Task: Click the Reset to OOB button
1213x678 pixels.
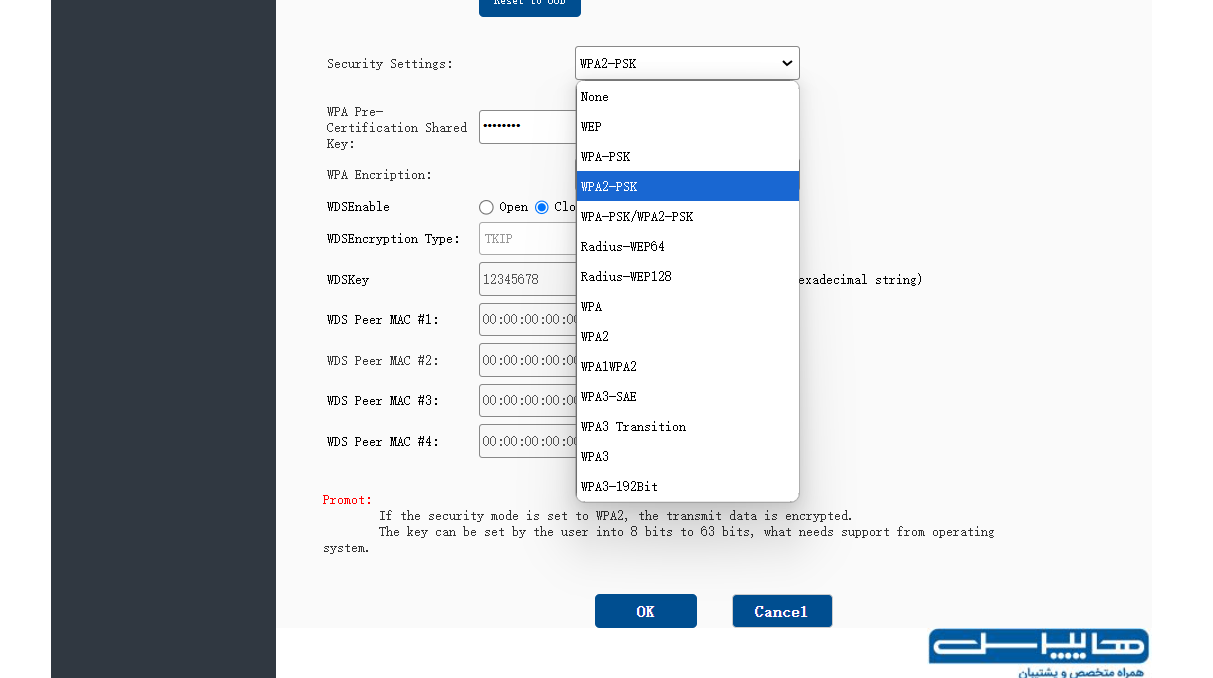Action: tap(530, 5)
